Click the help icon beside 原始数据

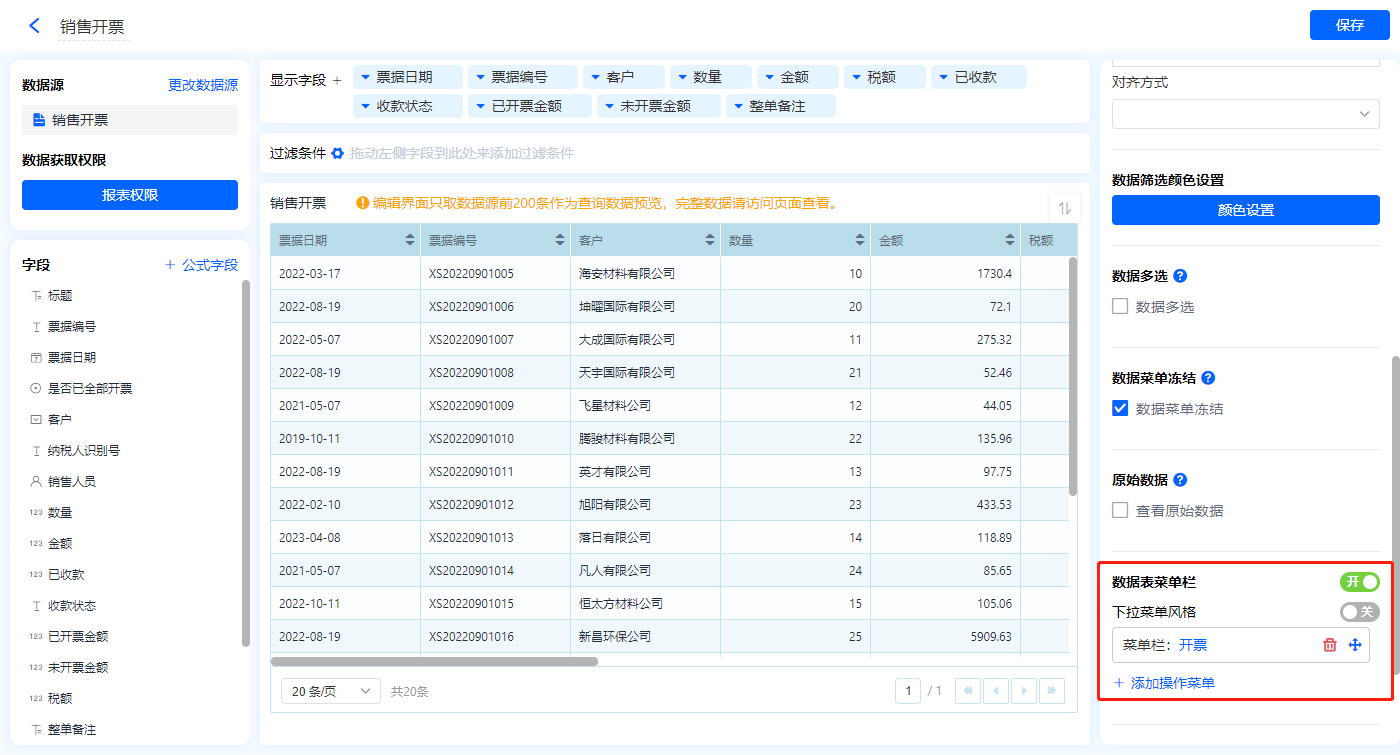click(1180, 480)
